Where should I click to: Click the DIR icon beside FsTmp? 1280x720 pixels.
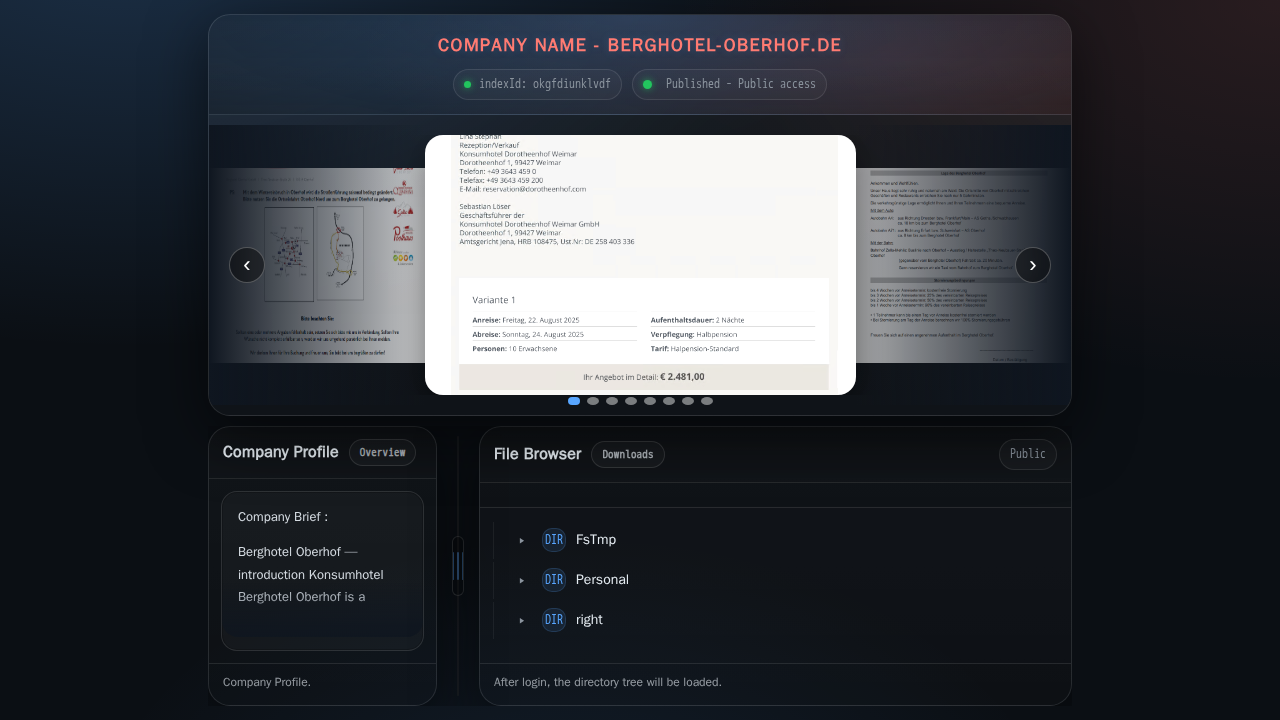coord(554,540)
